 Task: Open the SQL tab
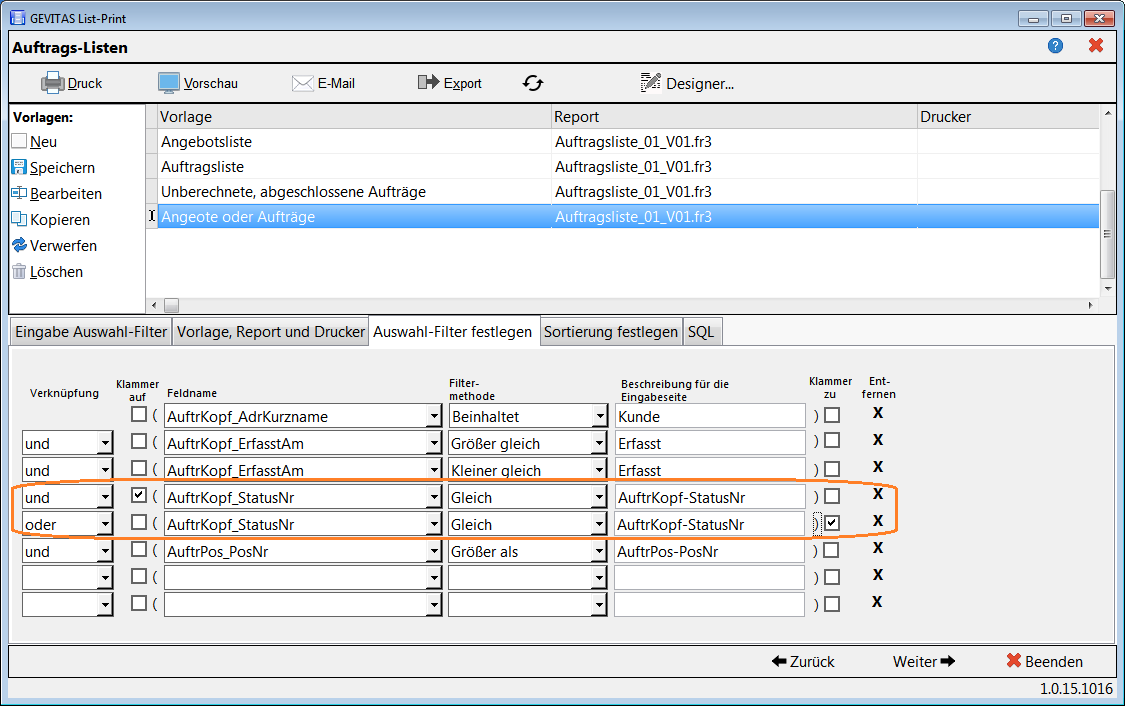(x=701, y=331)
